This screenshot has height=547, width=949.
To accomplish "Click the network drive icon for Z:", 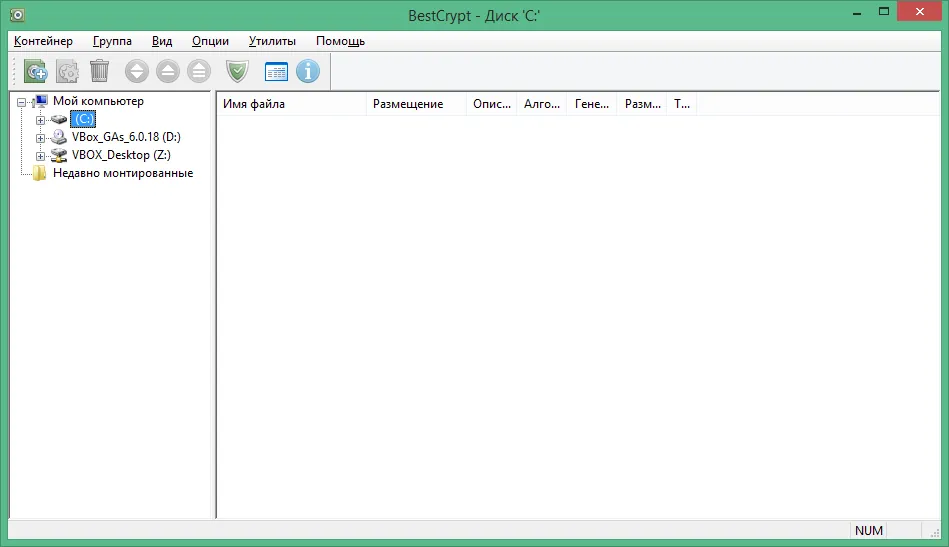I will pos(59,155).
